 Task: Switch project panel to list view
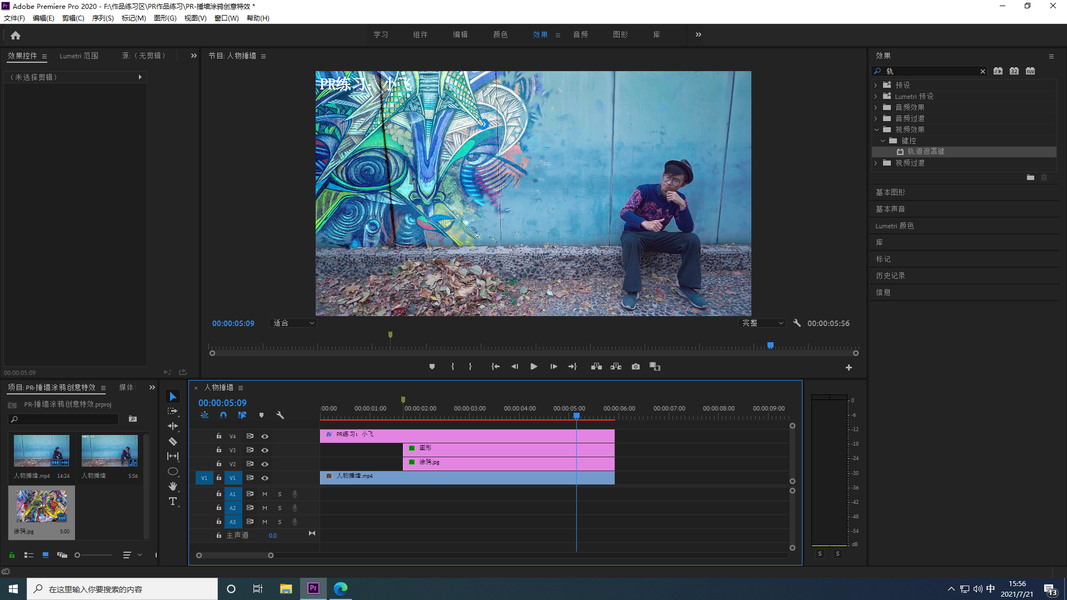tap(29, 555)
